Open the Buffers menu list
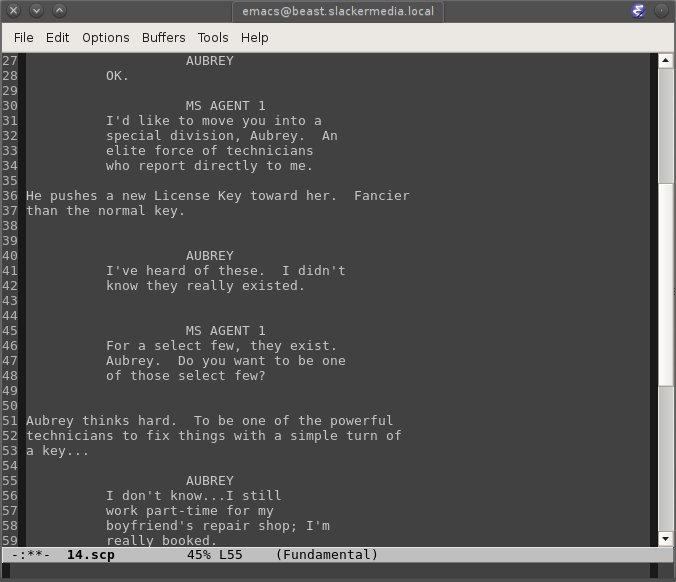 pyautogui.click(x=163, y=37)
